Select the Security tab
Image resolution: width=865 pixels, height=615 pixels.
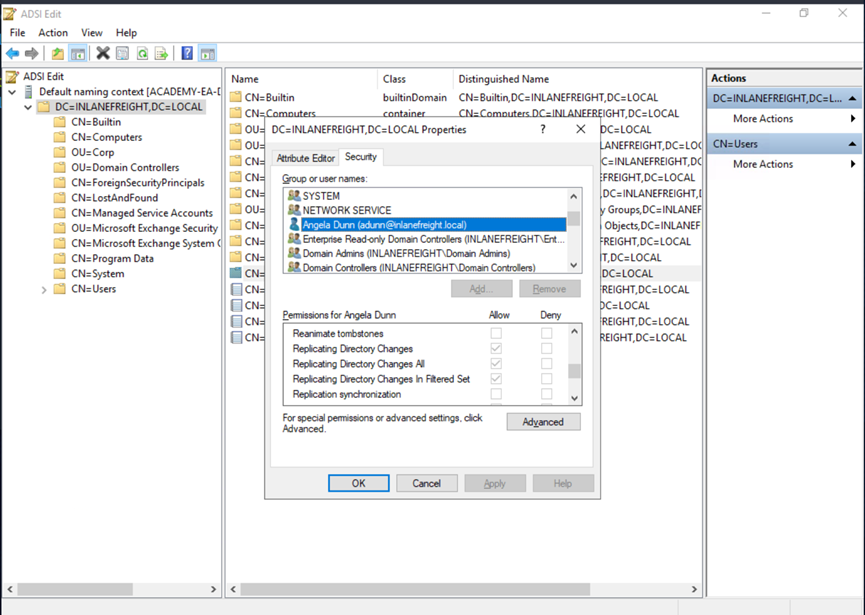pos(361,157)
